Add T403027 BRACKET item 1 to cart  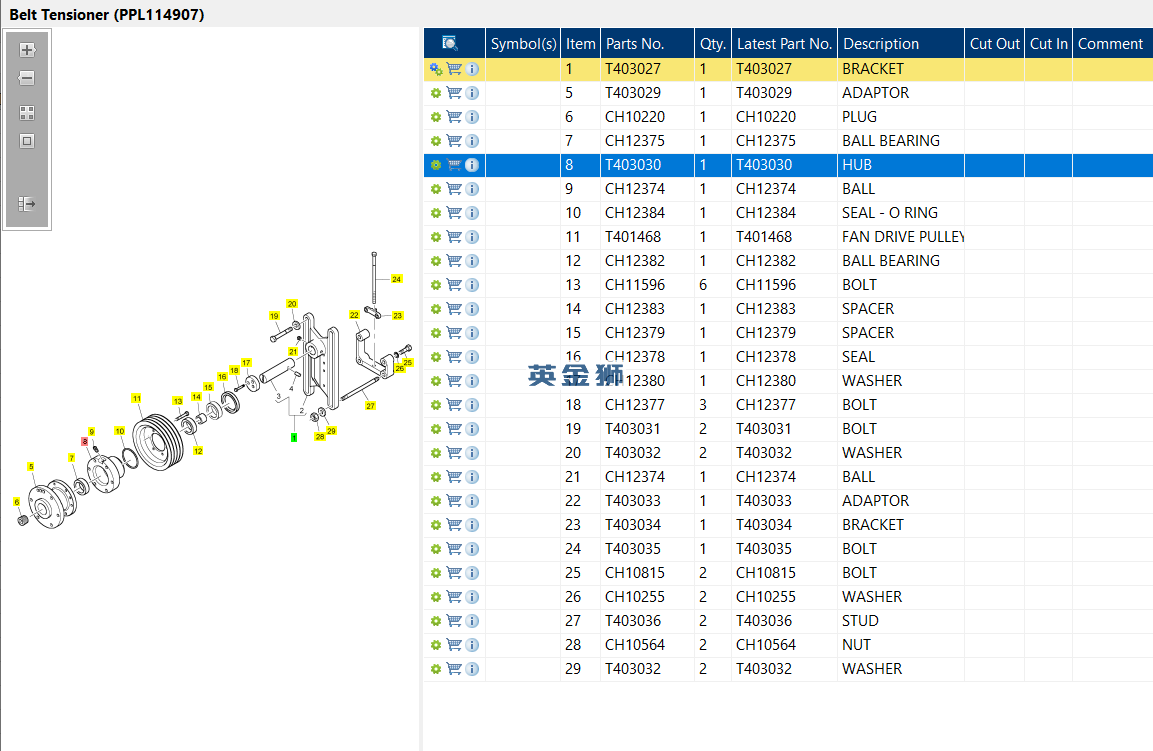tap(454, 69)
